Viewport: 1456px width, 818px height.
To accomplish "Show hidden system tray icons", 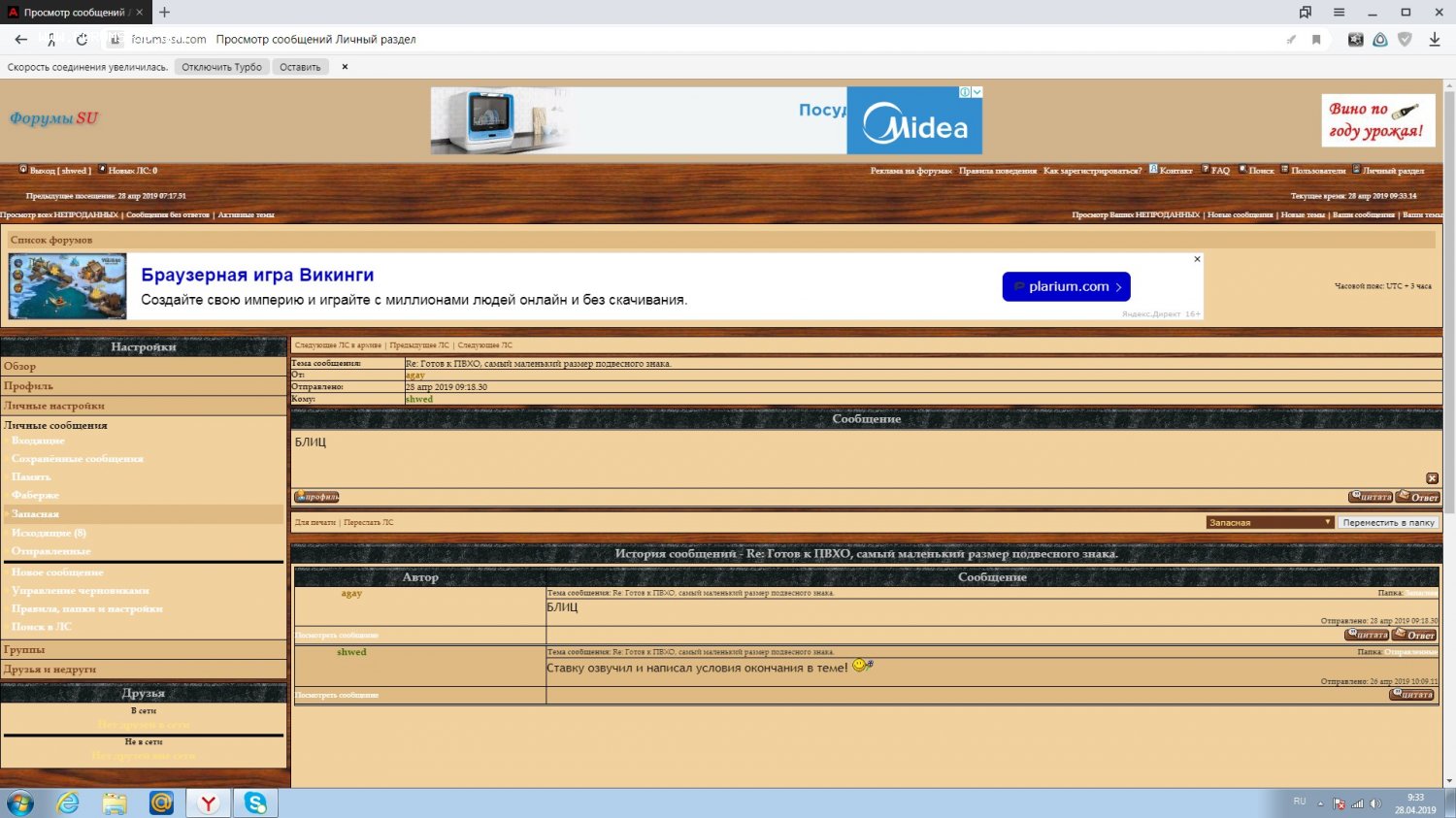I will (1320, 803).
